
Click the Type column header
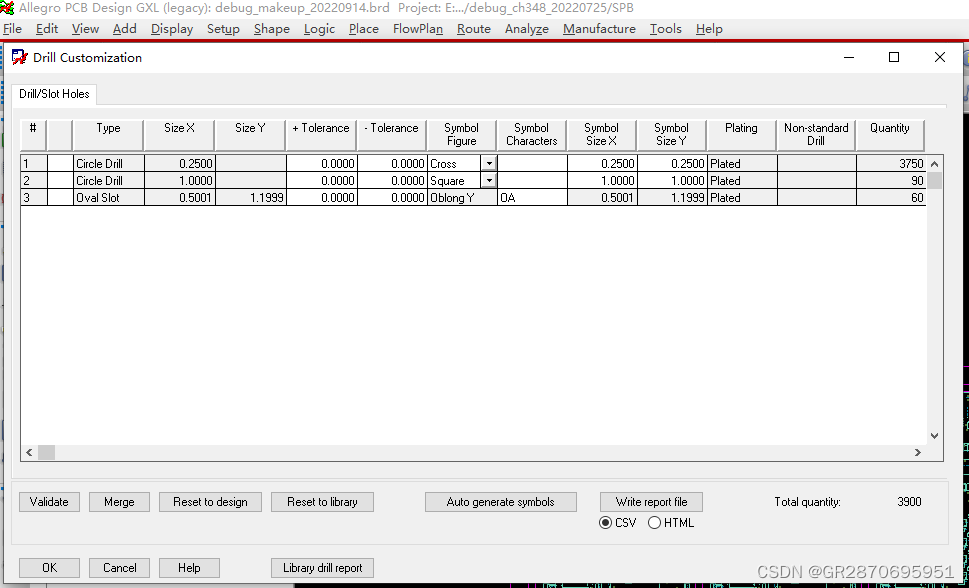(x=108, y=135)
